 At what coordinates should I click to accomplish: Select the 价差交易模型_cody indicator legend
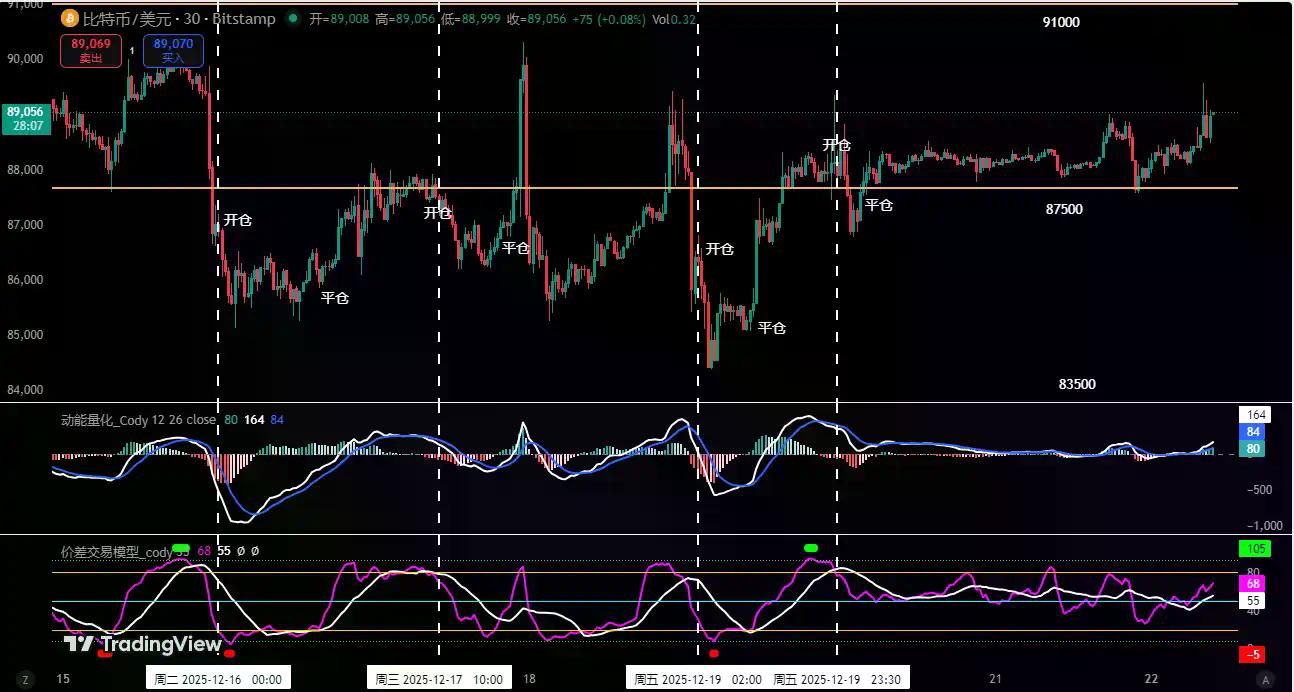(116, 551)
